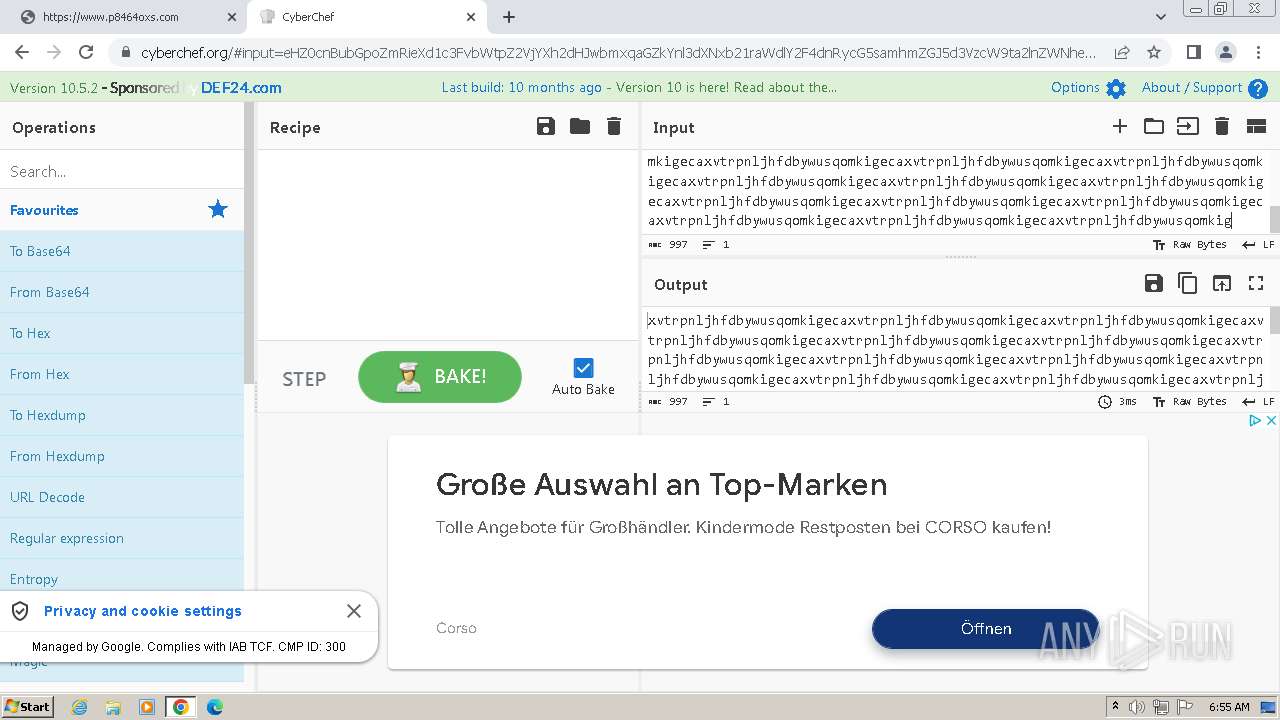Screen dimensions: 1280x720
Task: Open Internet Explorer from taskbar
Action: (80, 707)
